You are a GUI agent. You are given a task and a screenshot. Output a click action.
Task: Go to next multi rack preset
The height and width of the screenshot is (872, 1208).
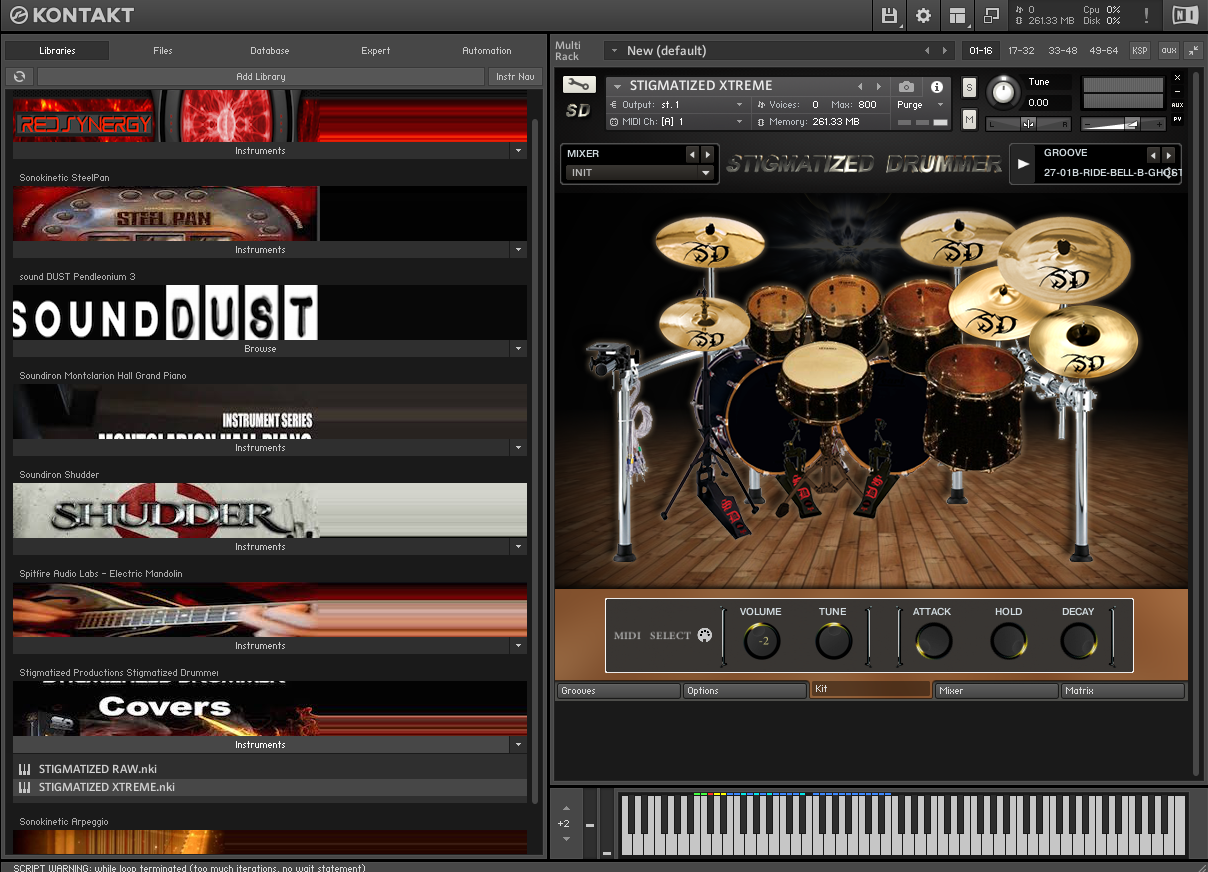[945, 50]
